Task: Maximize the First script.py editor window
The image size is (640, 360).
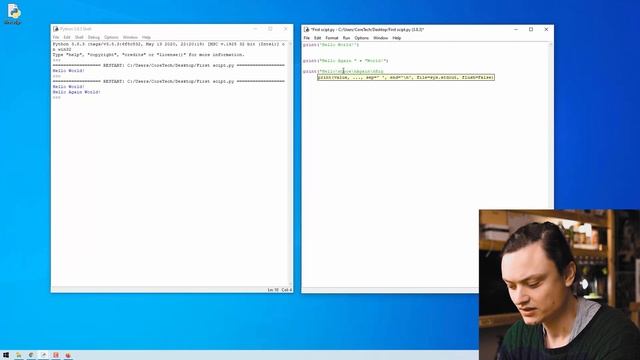Action: click(x=531, y=29)
